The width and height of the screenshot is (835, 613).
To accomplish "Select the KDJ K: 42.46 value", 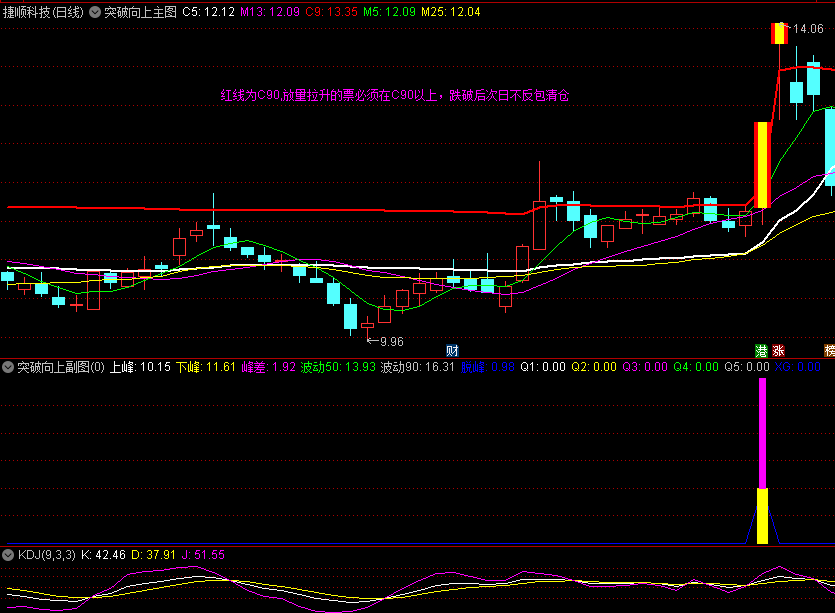I will [x=103, y=555].
